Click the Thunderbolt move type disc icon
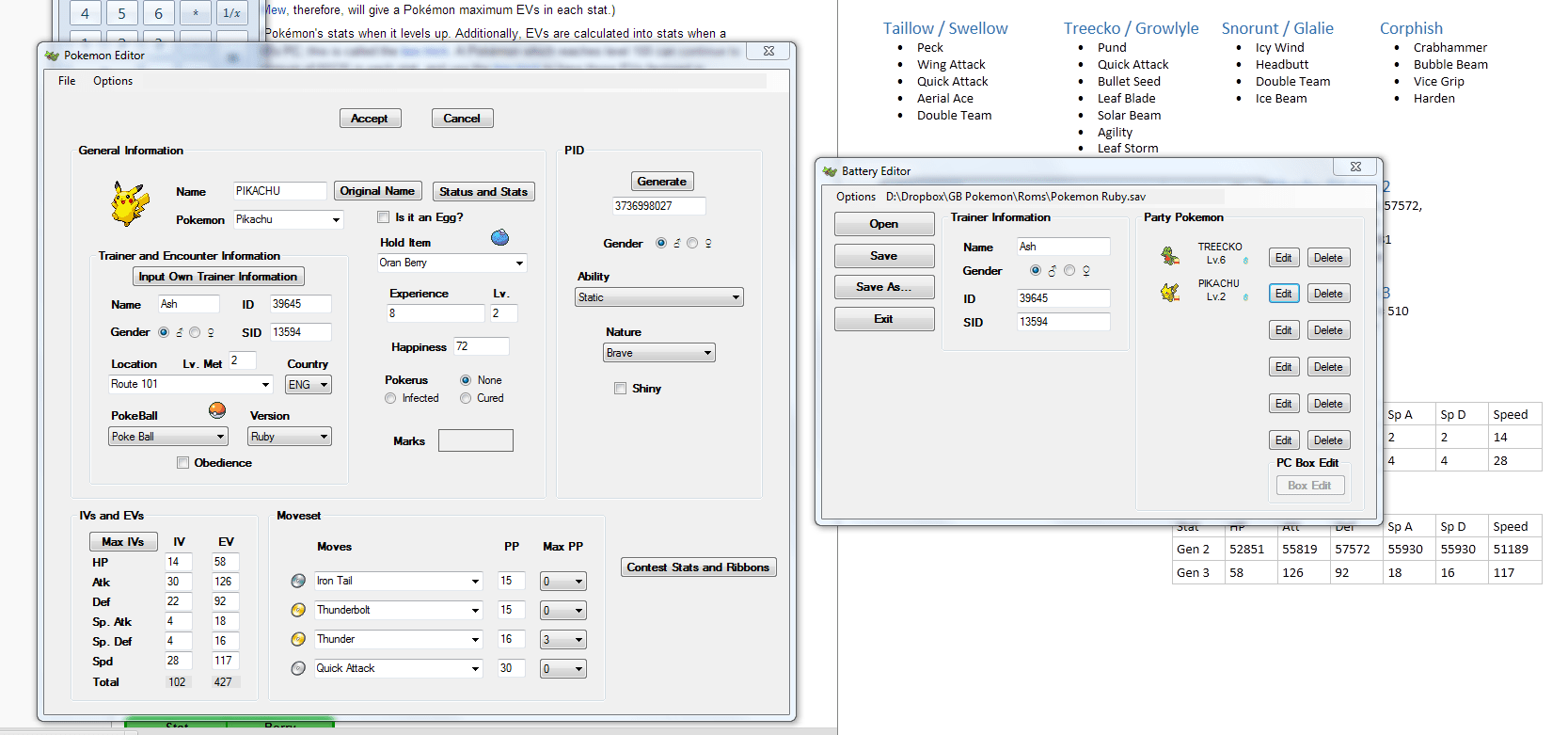This screenshot has height=735, width=1568. pos(298,610)
